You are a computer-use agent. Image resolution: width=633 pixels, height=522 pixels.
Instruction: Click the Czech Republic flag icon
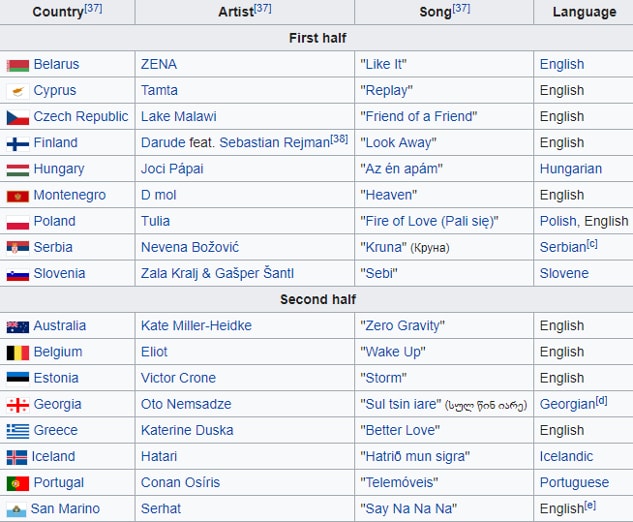(x=18, y=118)
